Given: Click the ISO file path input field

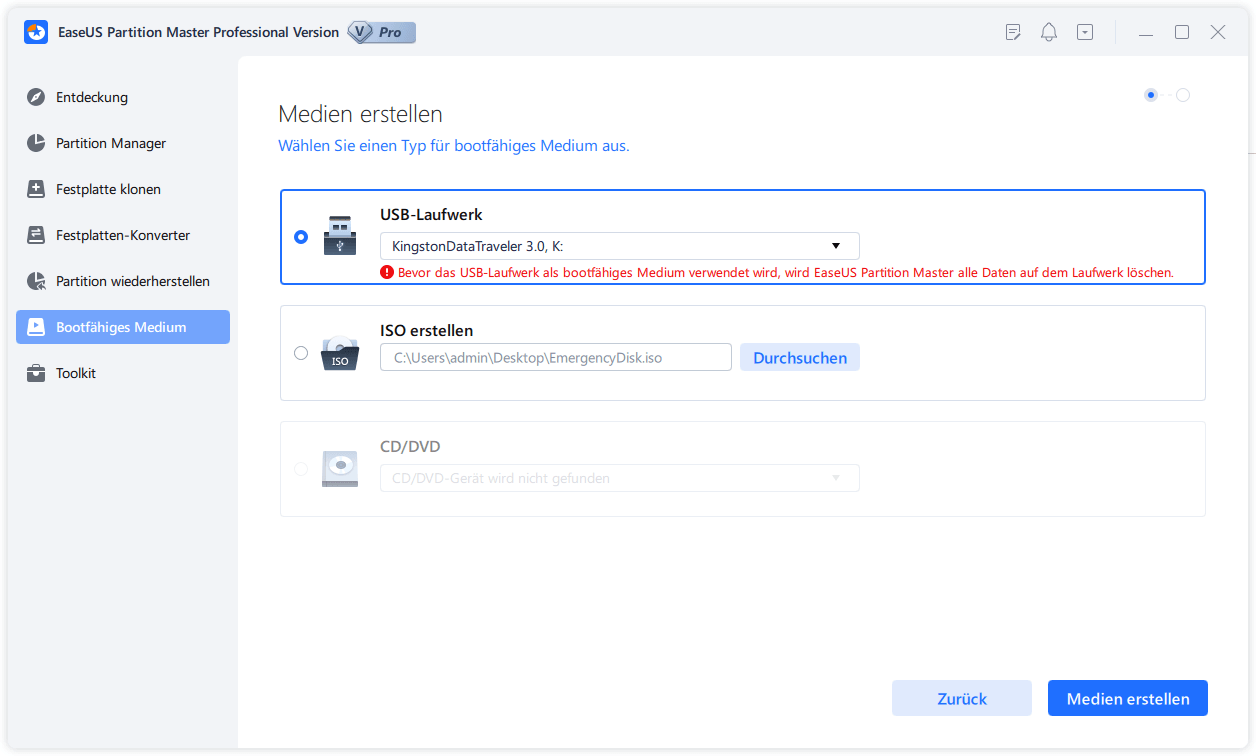Looking at the screenshot, I should (556, 357).
